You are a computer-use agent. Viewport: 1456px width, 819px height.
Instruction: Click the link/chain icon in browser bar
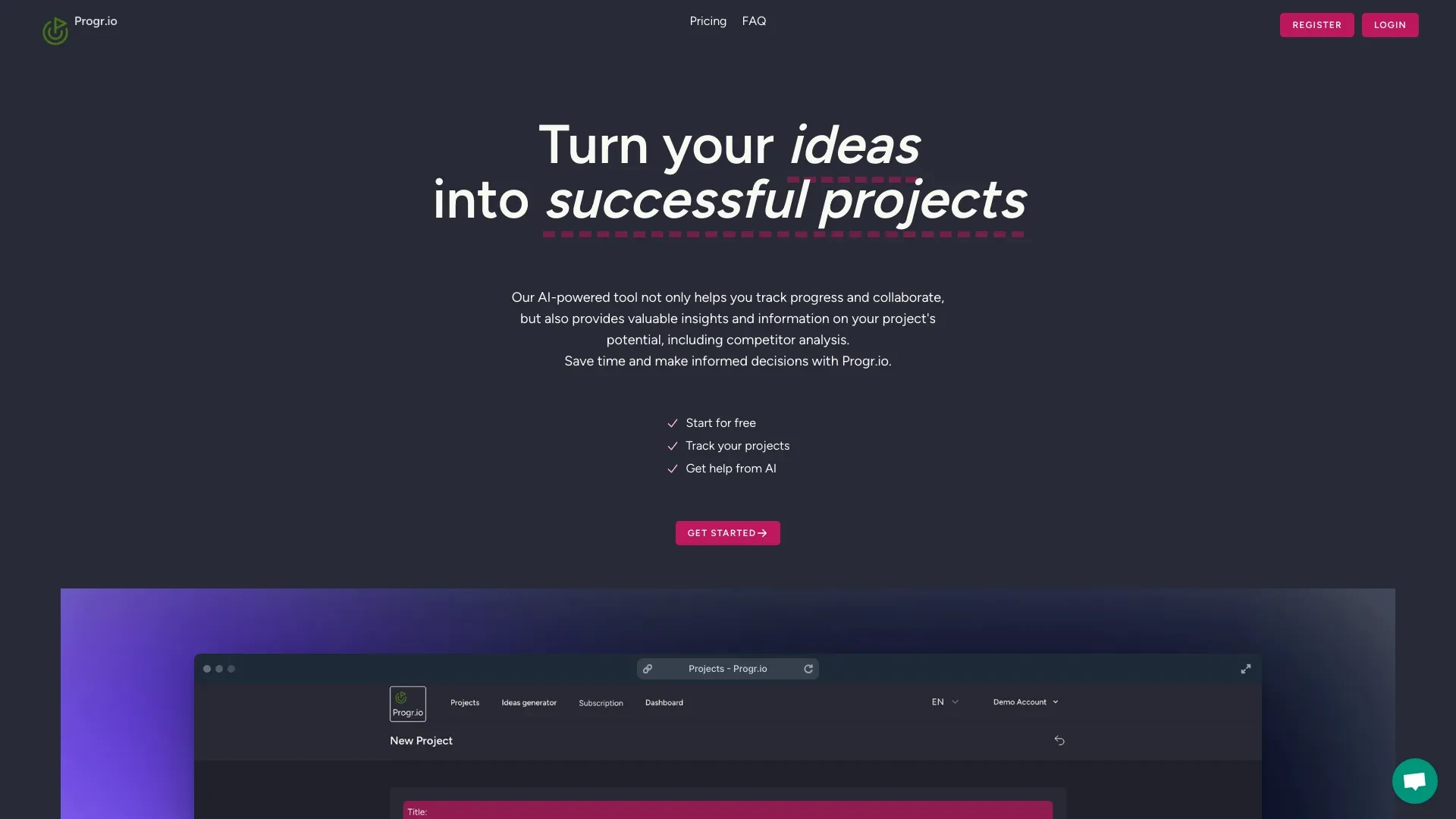pos(648,669)
